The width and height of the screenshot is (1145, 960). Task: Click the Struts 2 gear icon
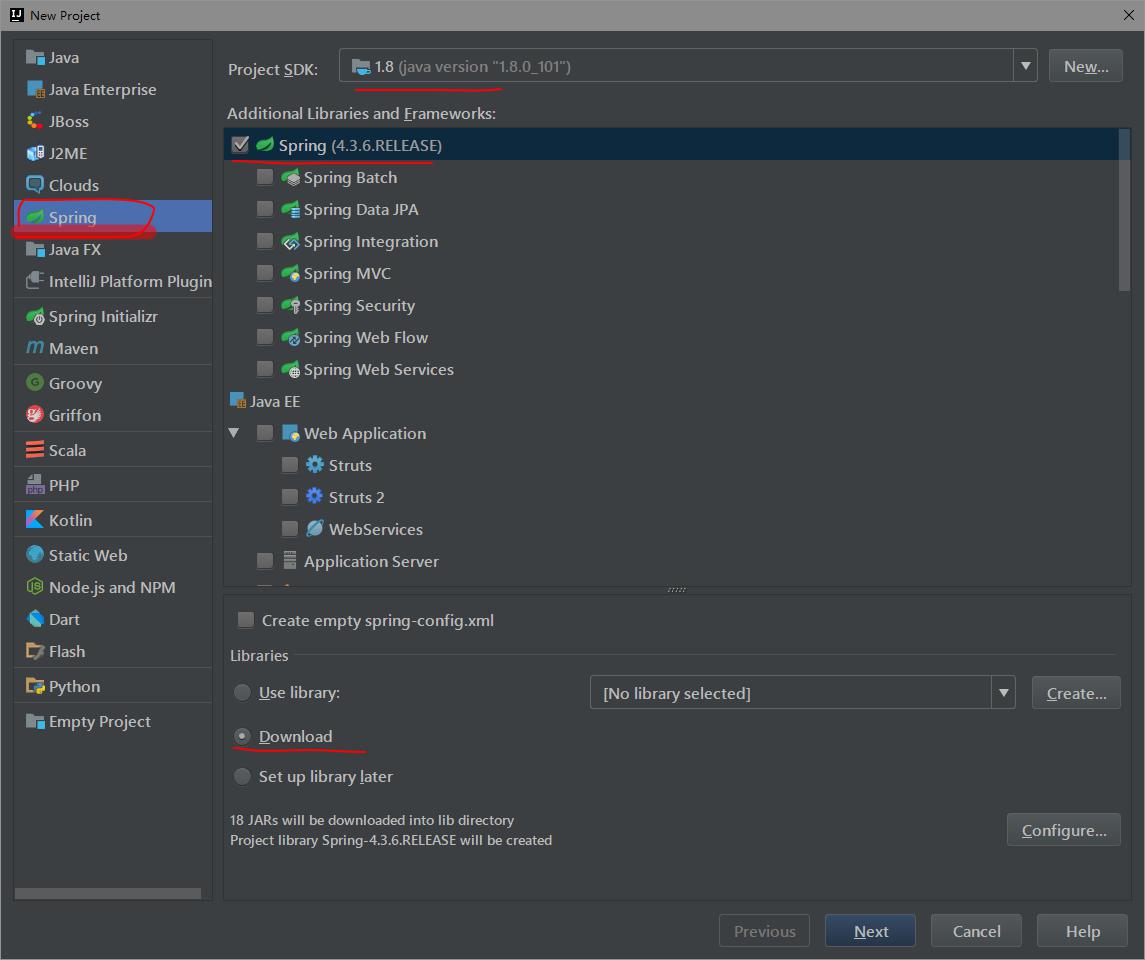click(x=315, y=496)
